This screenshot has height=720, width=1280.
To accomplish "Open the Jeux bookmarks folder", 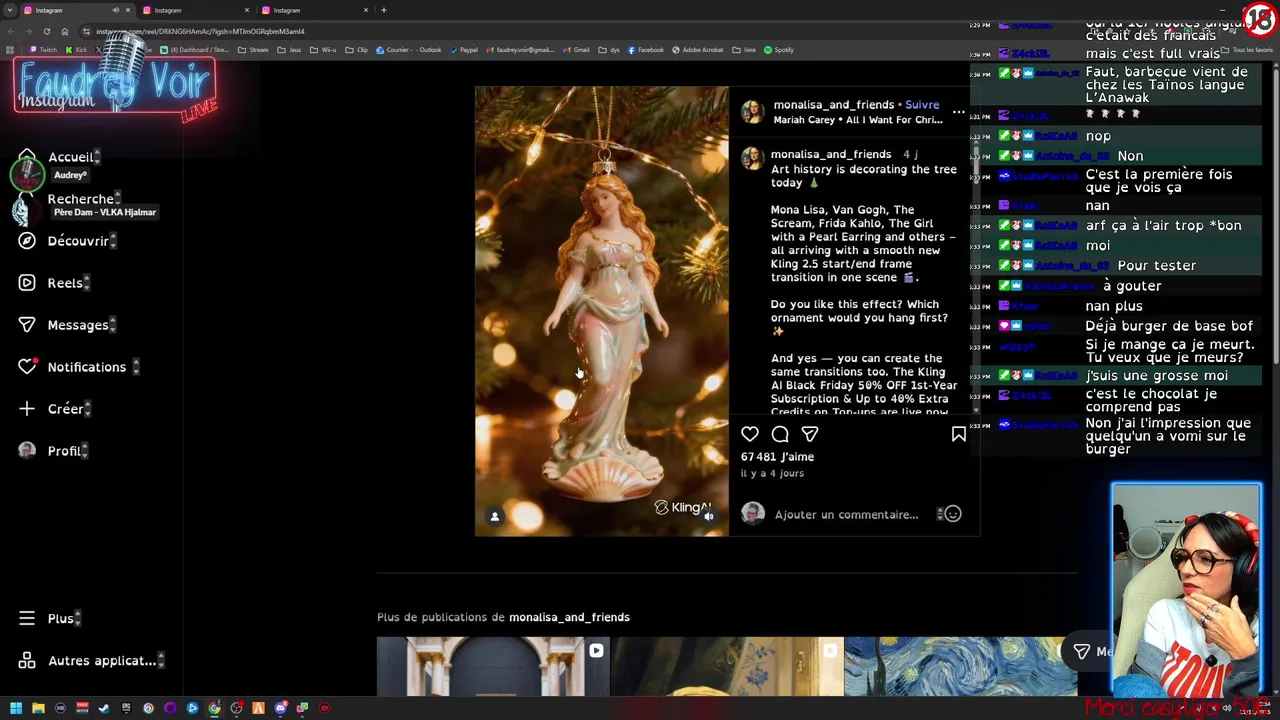I will [x=289, y=50].
